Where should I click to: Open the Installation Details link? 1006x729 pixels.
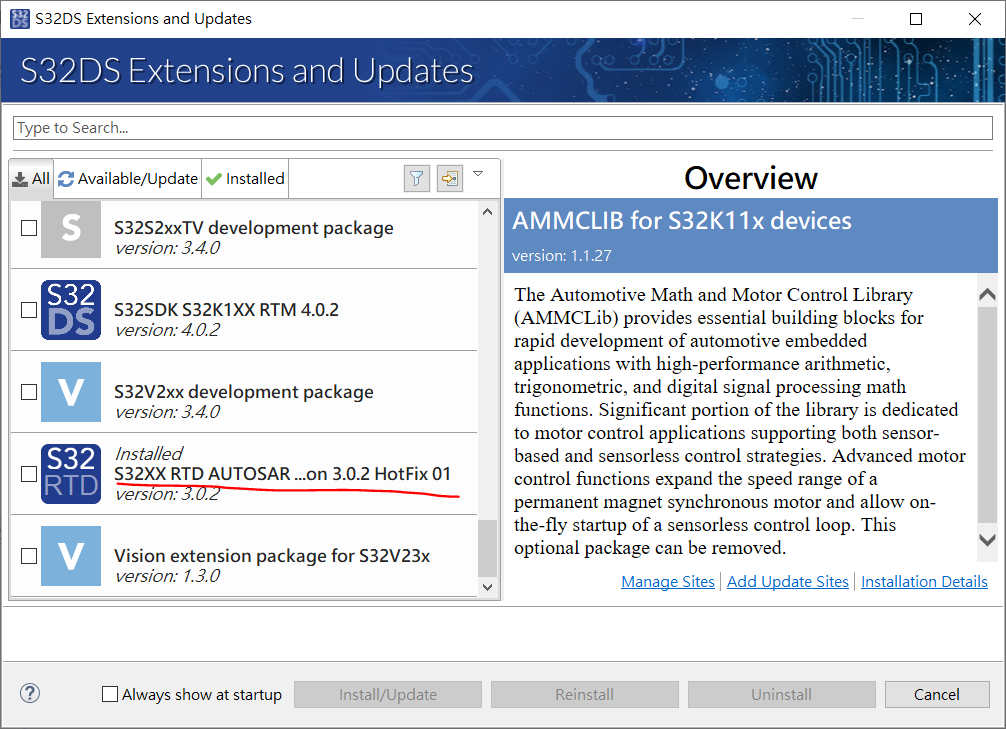924,581
